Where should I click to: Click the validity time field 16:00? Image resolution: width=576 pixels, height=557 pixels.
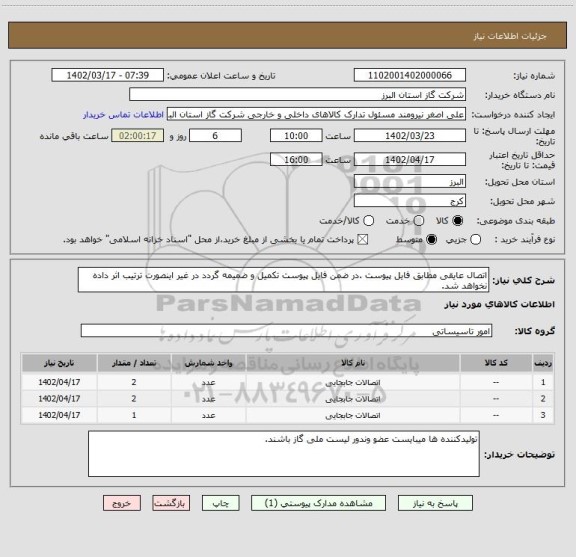click(296, 159)
